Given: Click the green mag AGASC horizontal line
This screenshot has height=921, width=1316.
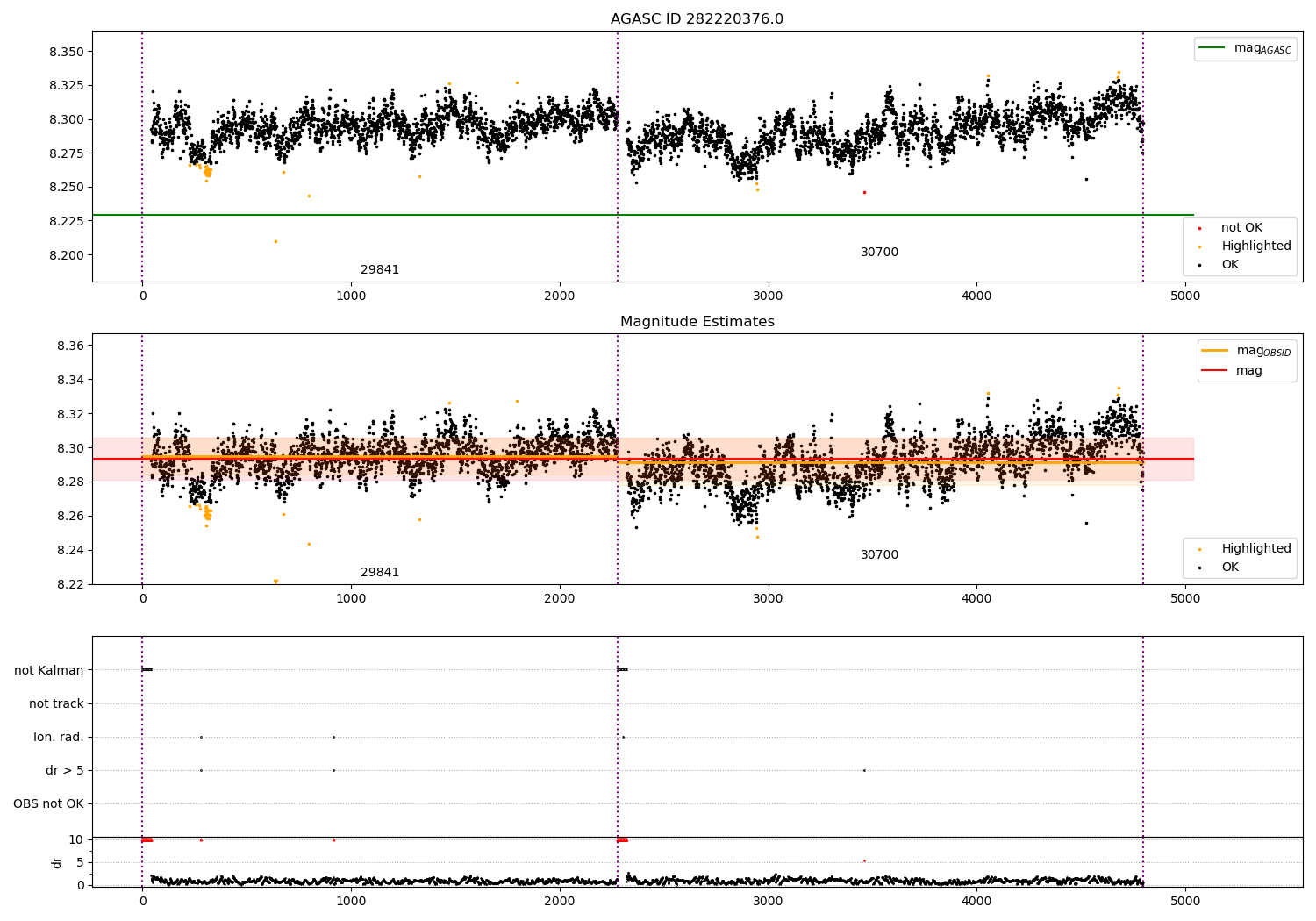Looking at the screenshot, I should (643, 215).
